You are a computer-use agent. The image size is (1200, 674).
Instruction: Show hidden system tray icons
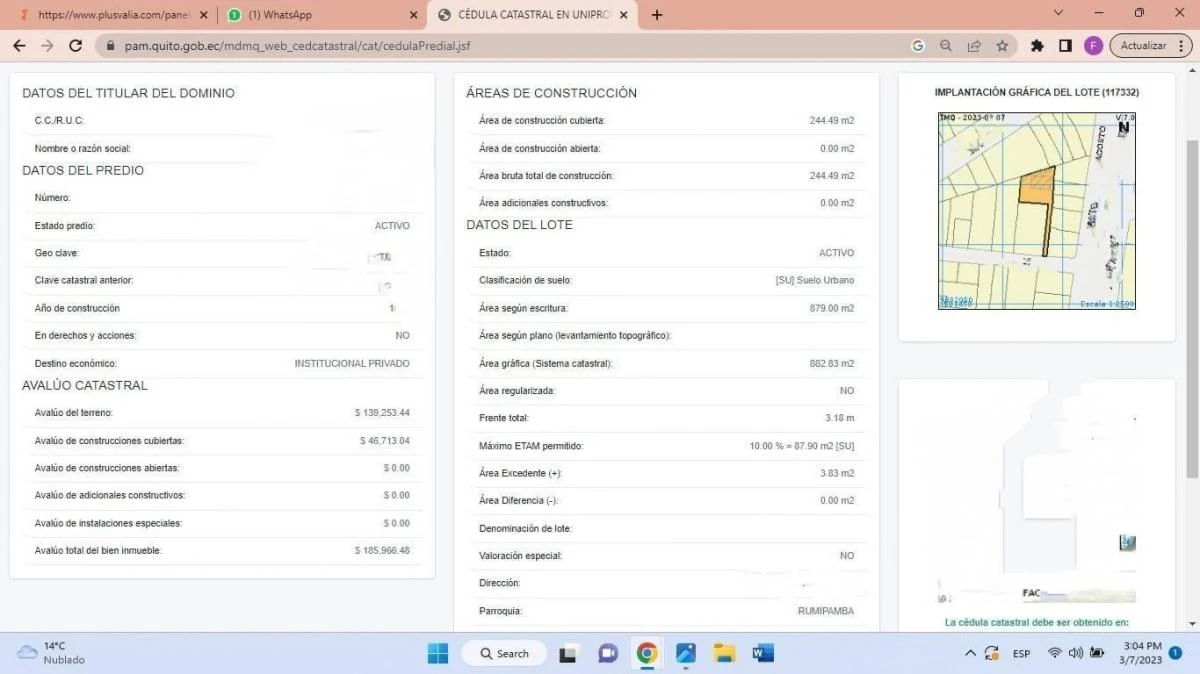pyautogui.click(x=969, y=653)
